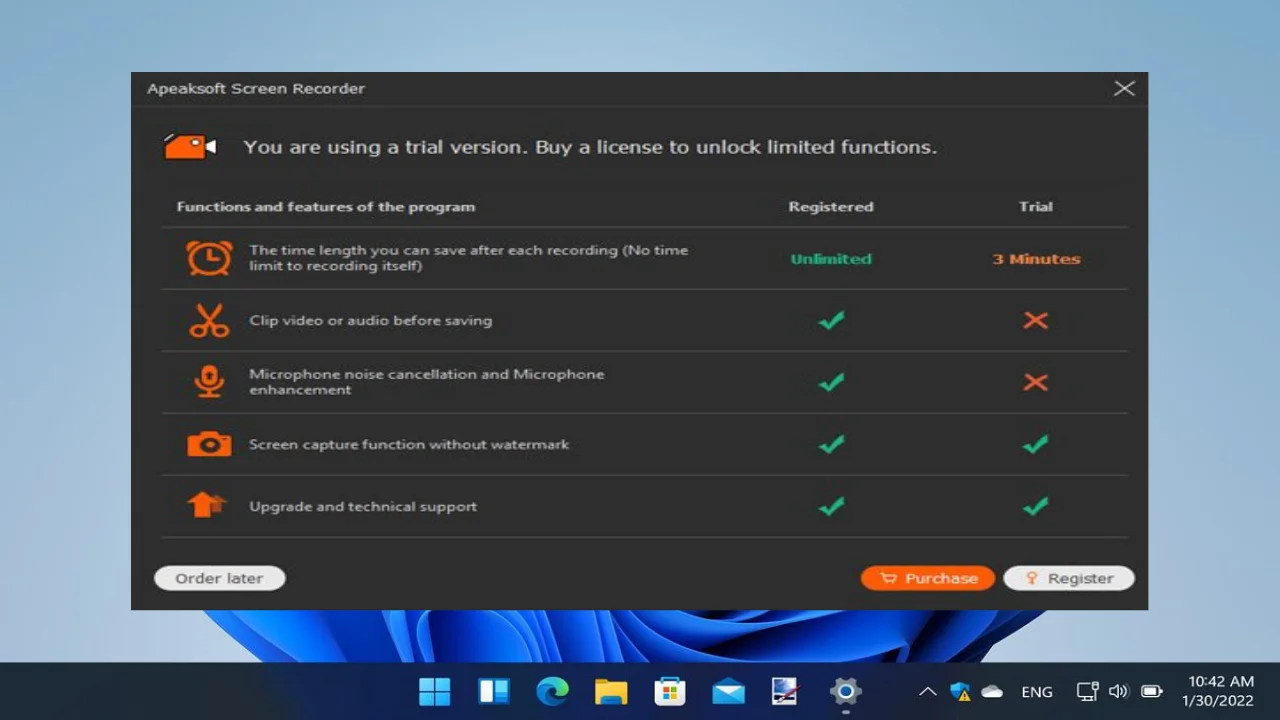Click the "Microphone noise cancellation" description text

click(427, 382)
